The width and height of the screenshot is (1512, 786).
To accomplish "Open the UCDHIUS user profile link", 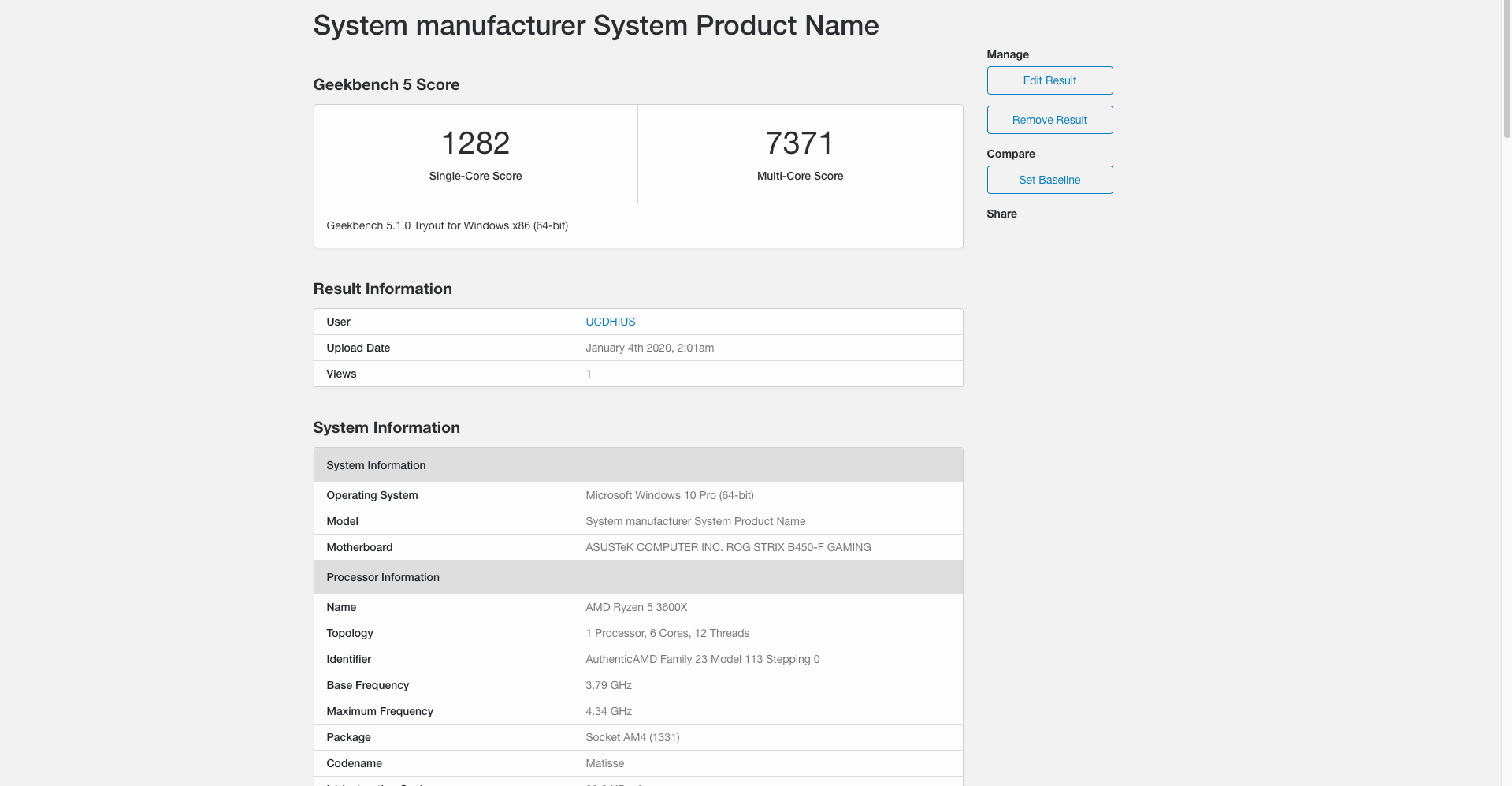I will click(610, 322).
